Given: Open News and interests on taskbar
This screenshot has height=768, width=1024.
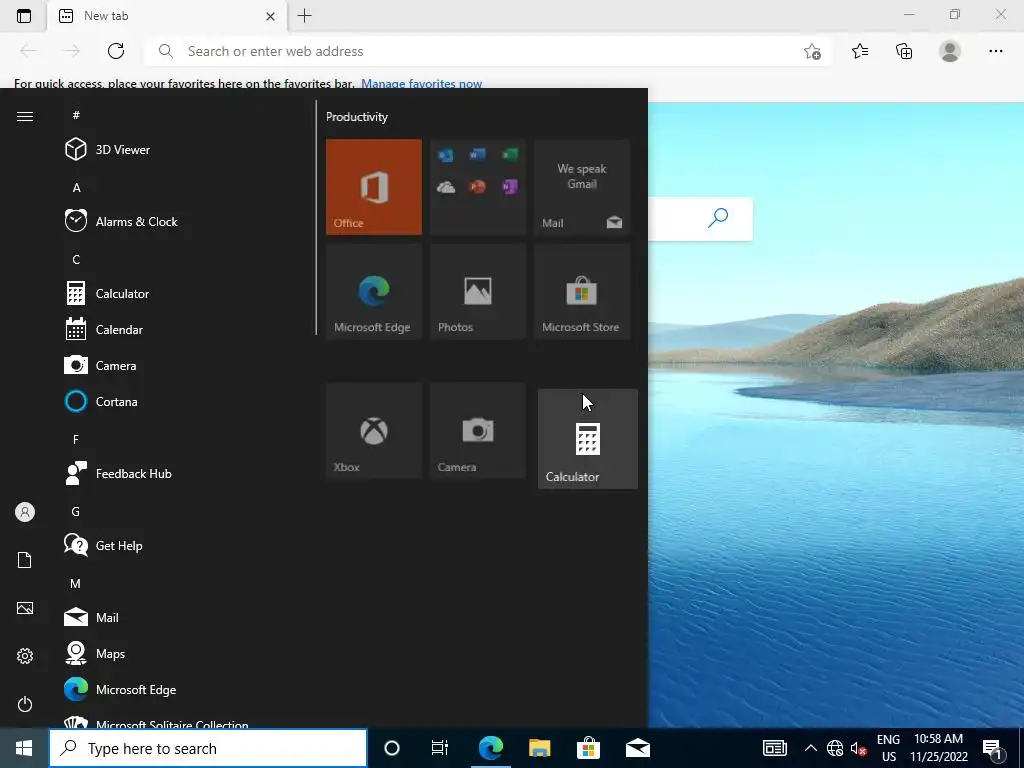Looking at the screenshot, I should [x=775, y=748].
